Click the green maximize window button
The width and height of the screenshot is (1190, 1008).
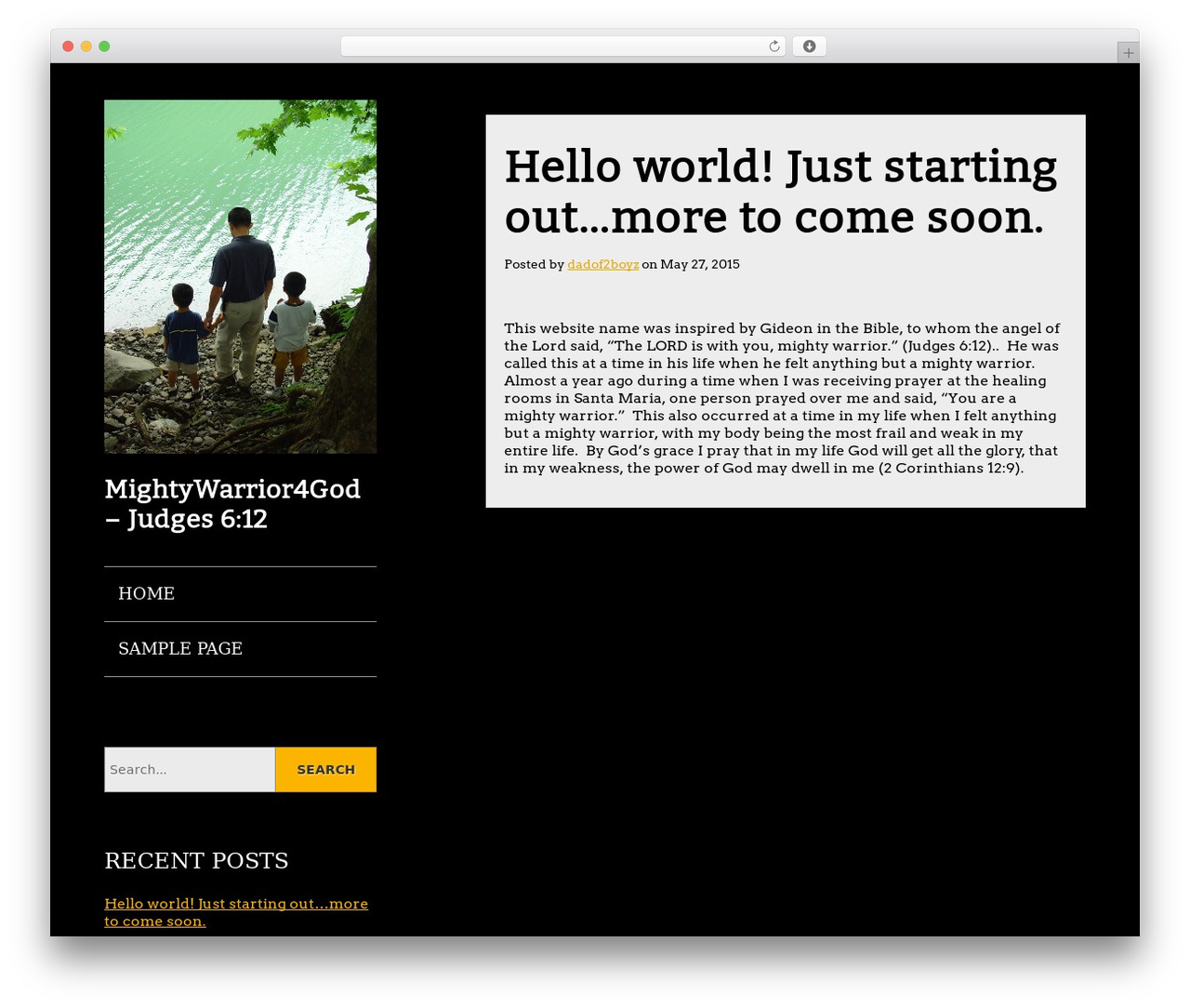[104, 46]
